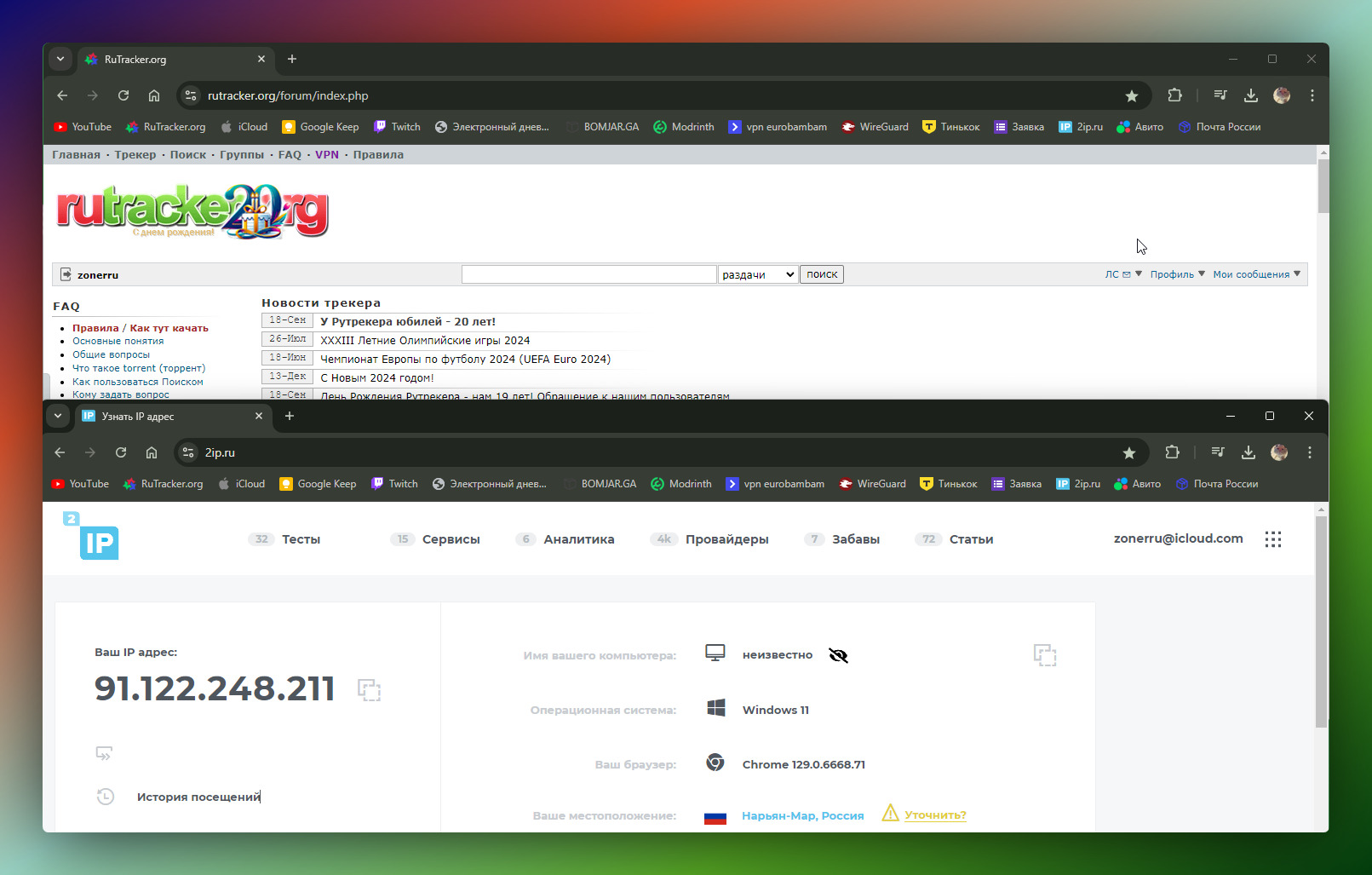Open YouTube bookmark in RuTracker window
The image size is (1372, 875).
tap(83, 127)
